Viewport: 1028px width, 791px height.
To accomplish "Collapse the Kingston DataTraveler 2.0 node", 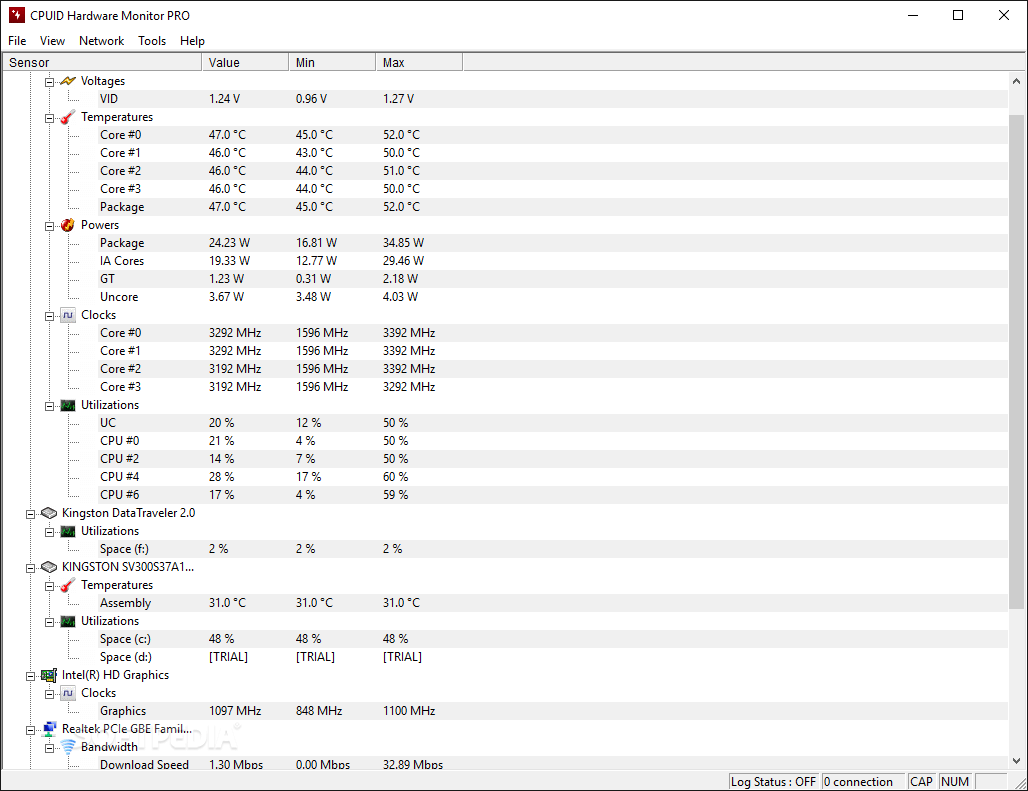I will click(30, 514).
